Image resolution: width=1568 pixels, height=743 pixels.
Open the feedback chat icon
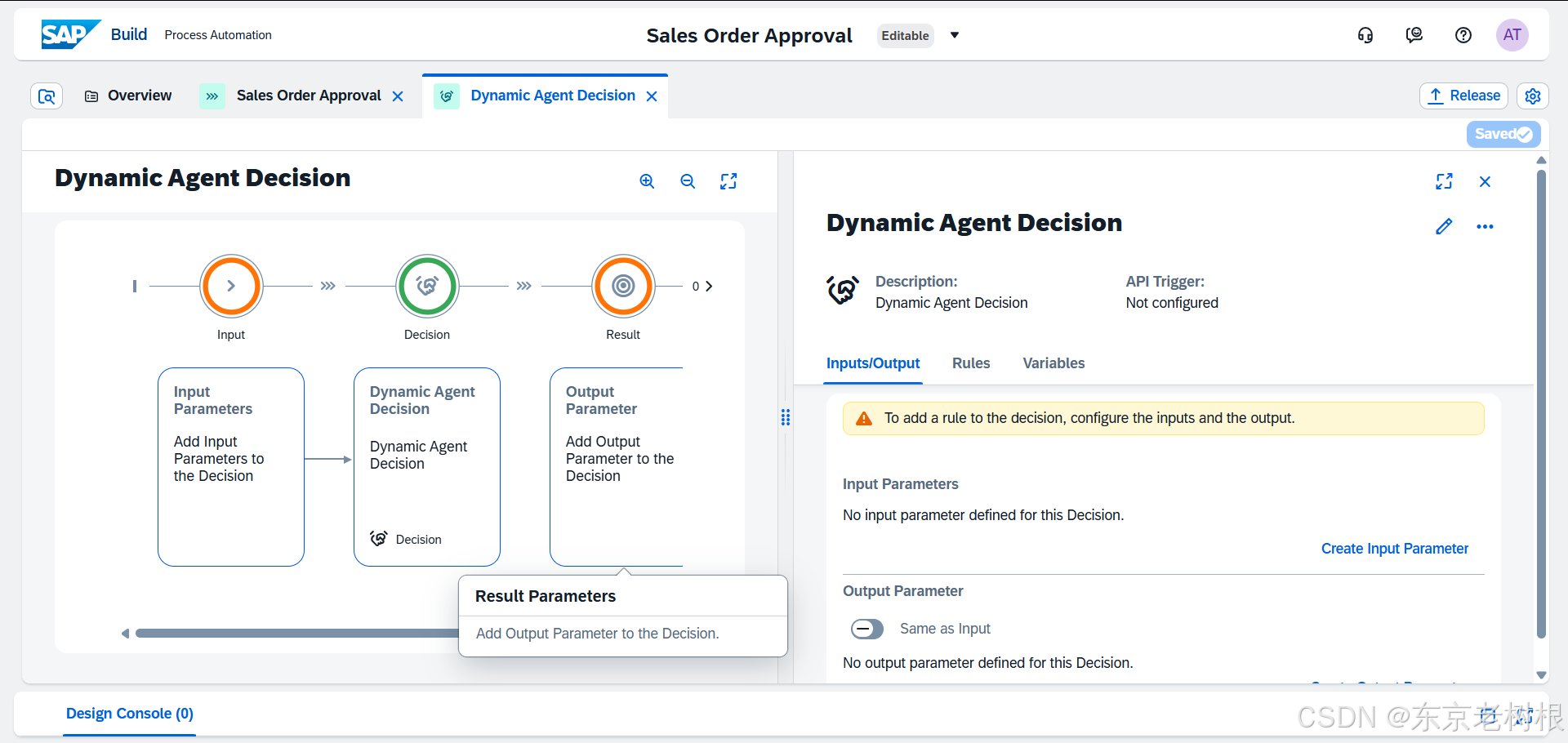pos(1414,35)
